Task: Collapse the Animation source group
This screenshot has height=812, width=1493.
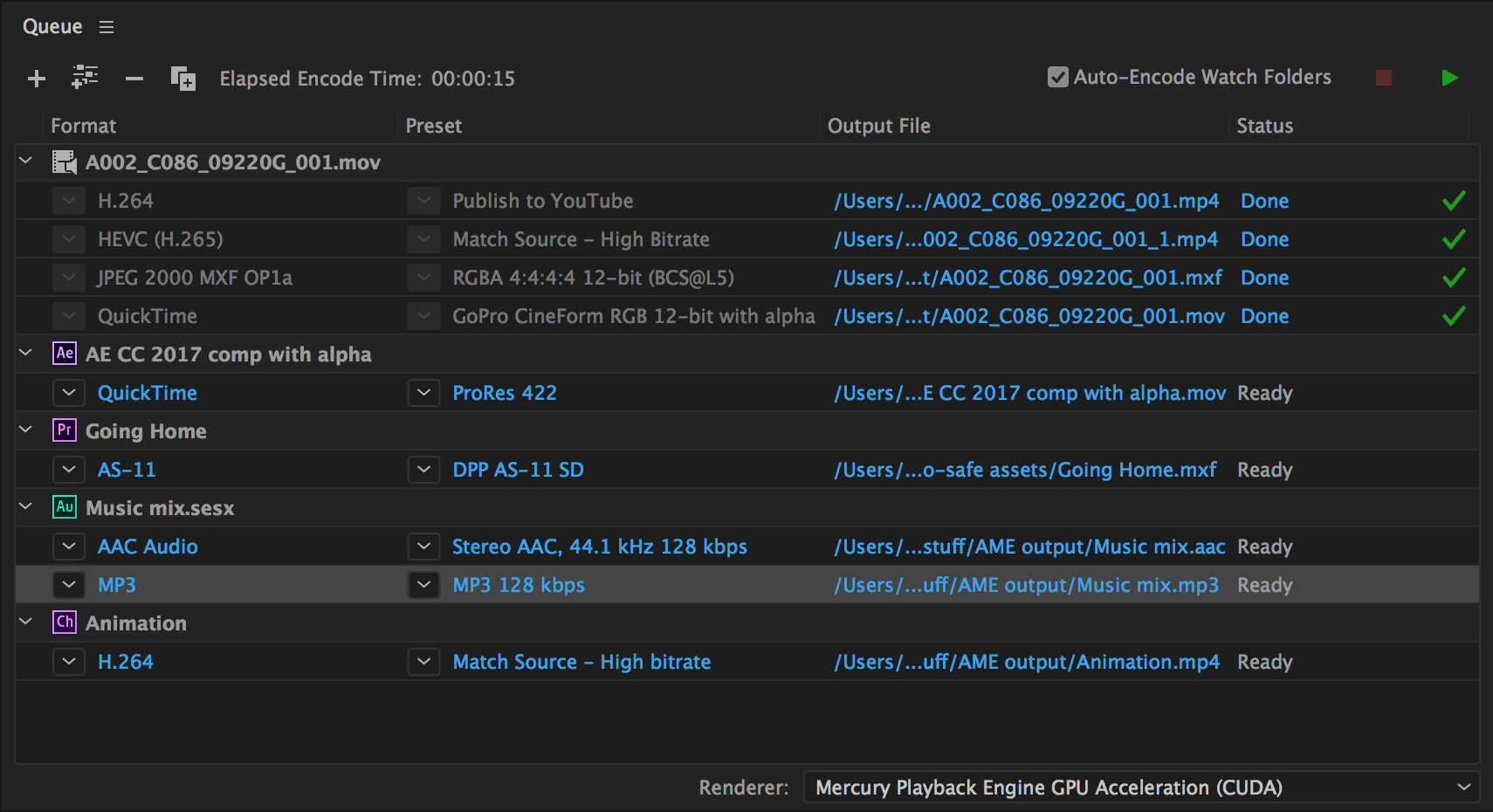Action: tap(24, 623)
